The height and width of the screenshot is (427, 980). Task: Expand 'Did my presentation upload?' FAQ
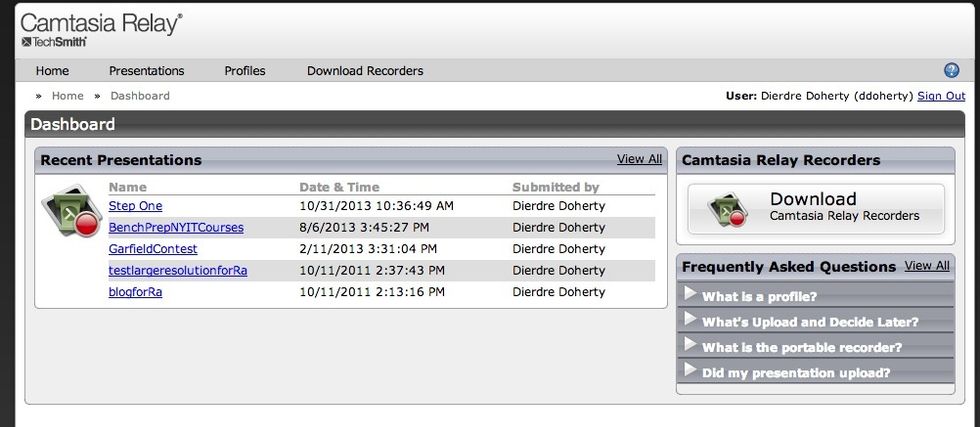[796, 373]
